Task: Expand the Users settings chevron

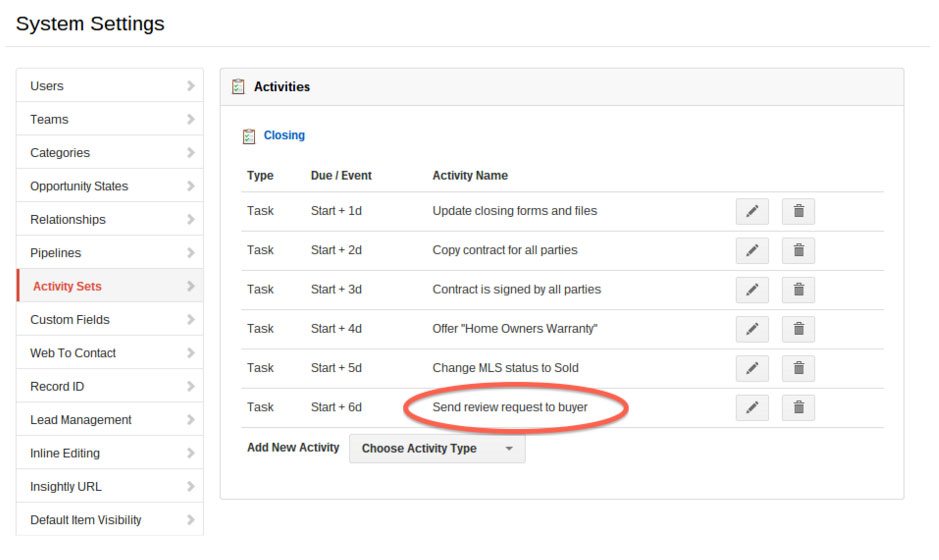Action: [x=190, y=86]
